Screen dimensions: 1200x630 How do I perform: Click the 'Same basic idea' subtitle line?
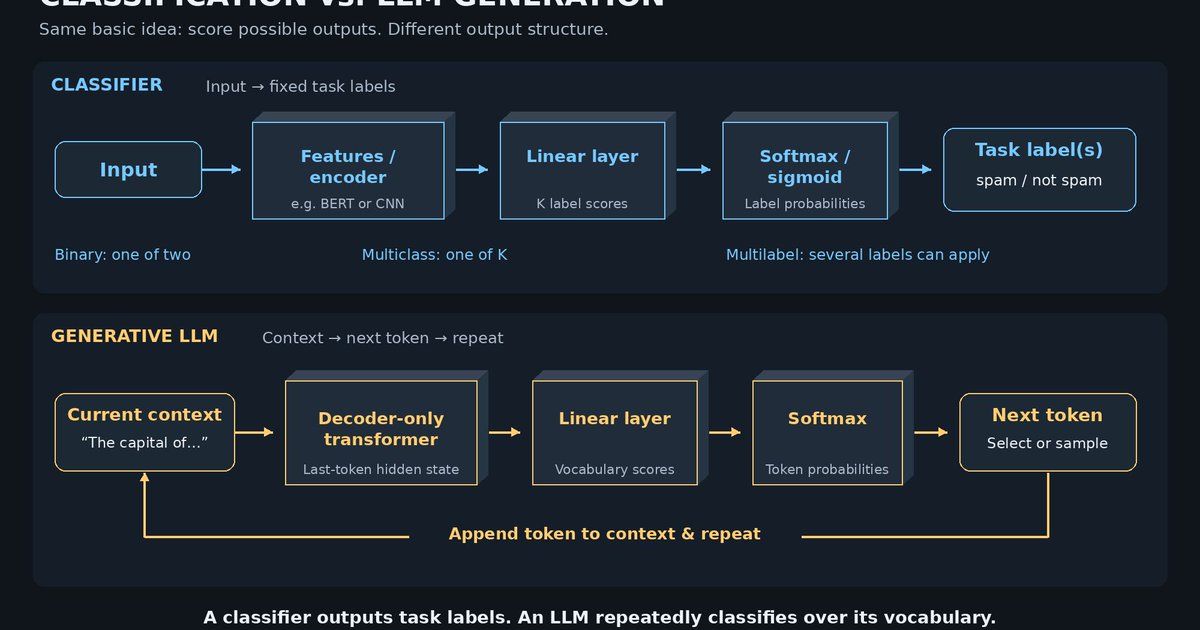point(323,29)
